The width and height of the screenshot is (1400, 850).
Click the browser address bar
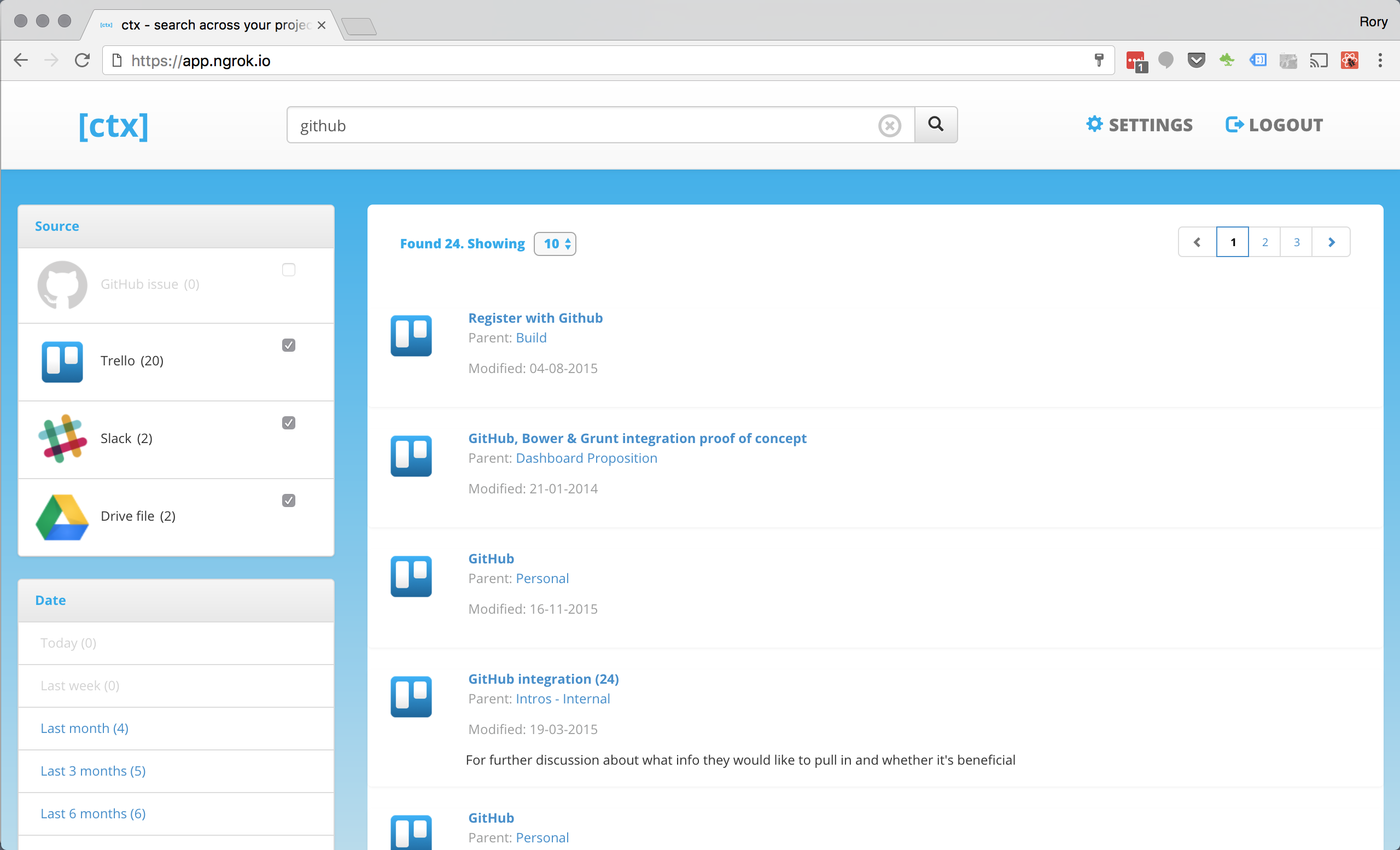[608, 60]
